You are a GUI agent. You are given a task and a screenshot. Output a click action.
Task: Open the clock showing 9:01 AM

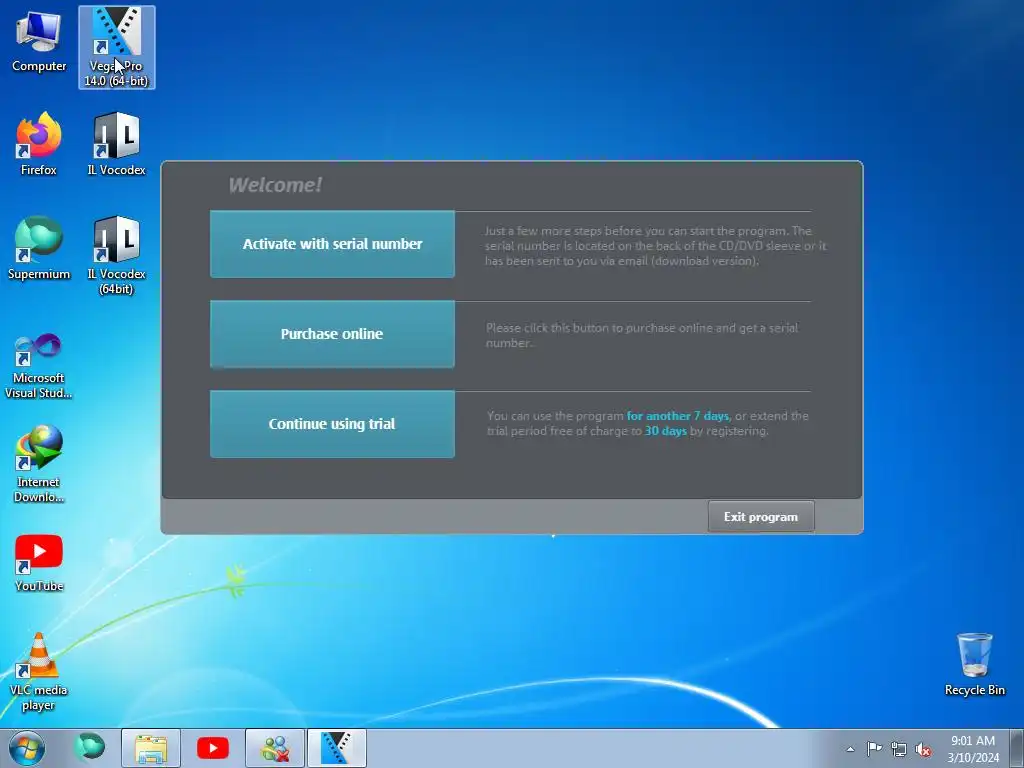pyautogui.click(x=973, y=748)
